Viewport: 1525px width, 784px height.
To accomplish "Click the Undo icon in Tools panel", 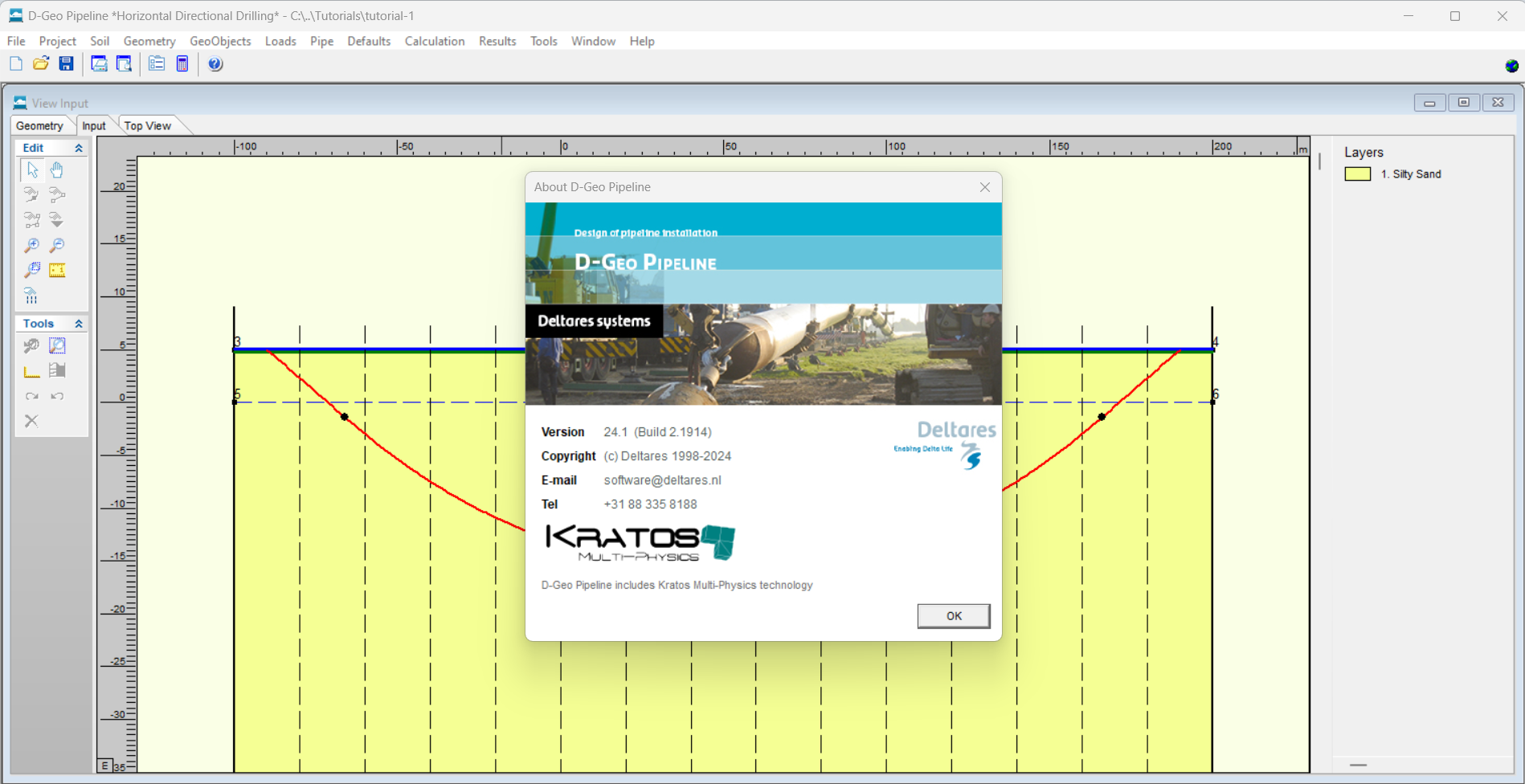I will coord(57,396).
